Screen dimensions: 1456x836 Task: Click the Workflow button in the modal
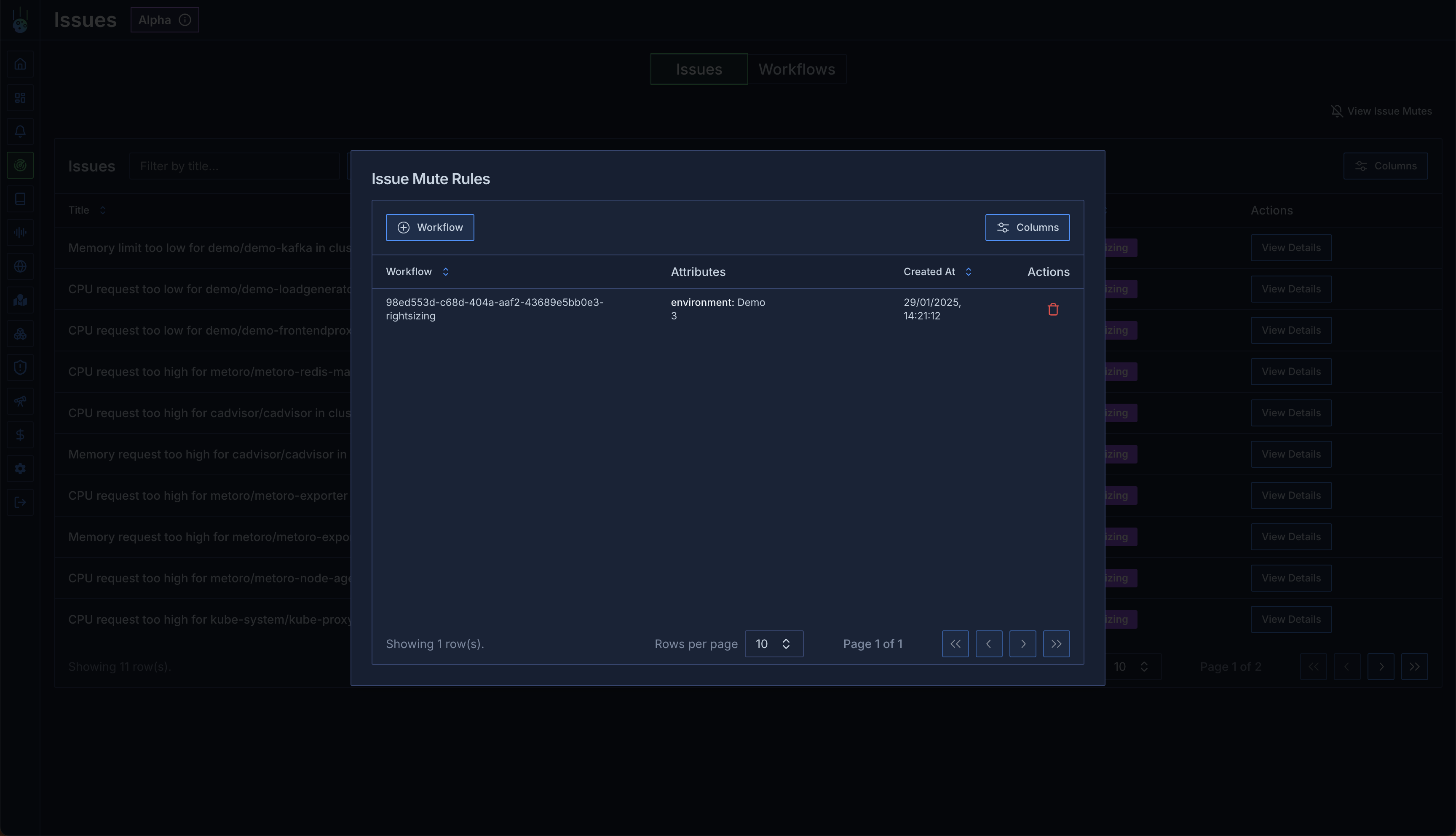click(x=429, y=228)
